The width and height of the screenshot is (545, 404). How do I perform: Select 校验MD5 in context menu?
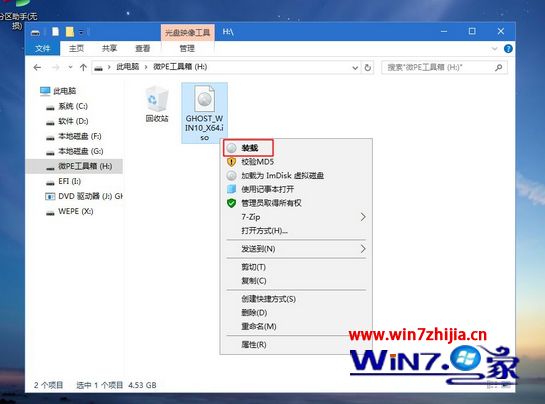[296, 162]
